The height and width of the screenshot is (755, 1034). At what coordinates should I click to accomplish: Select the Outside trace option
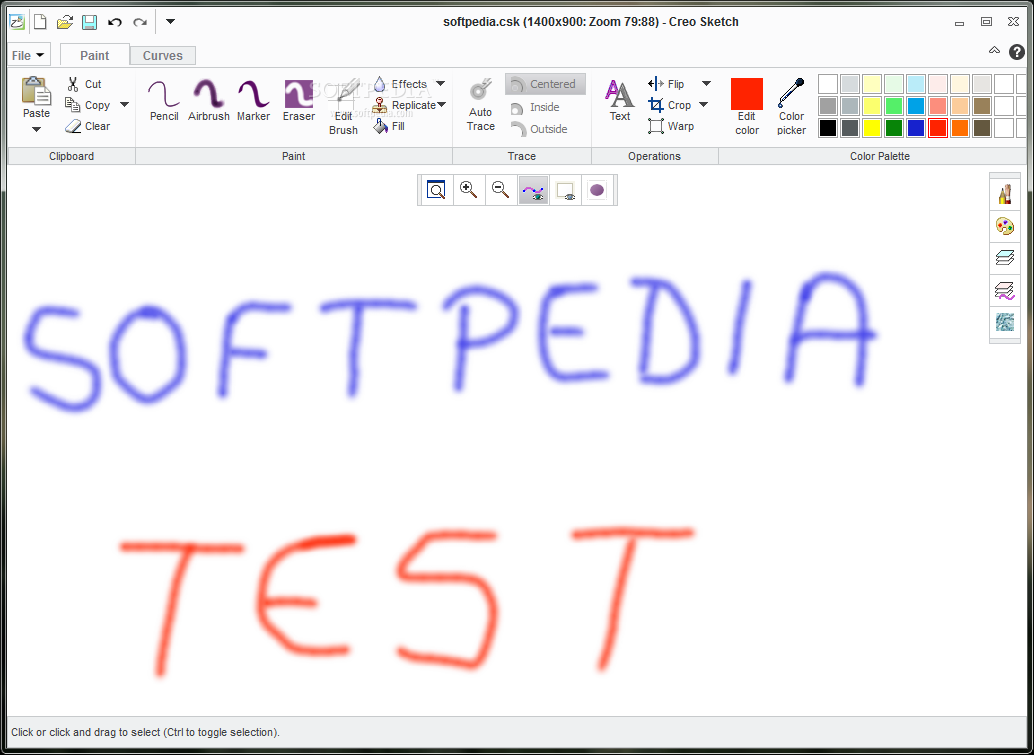pyautogui.click(x=539, y=129)
